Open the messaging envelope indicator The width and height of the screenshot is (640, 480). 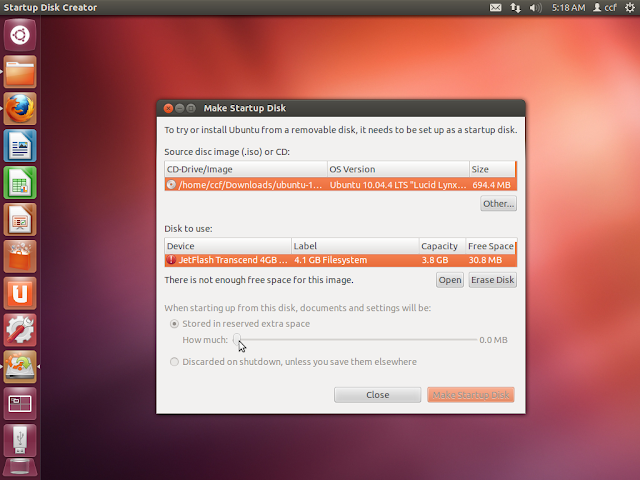pos(496,8)
